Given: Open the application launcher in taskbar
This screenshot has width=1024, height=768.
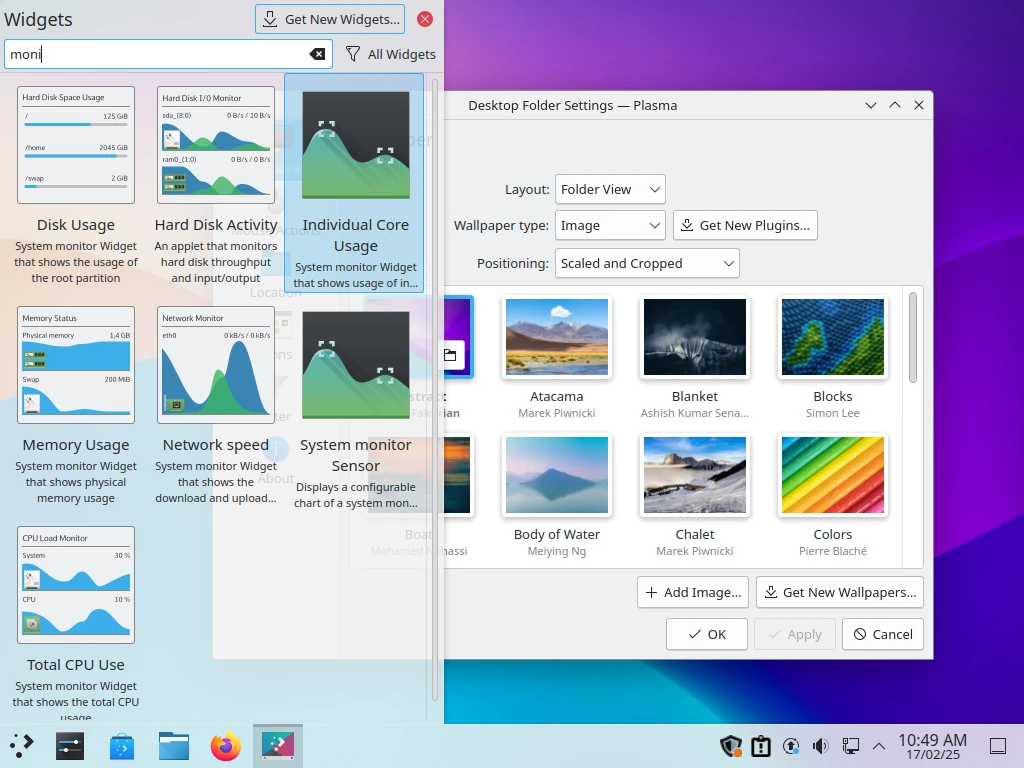Looking at the screenshot, I should click(22, 745).
